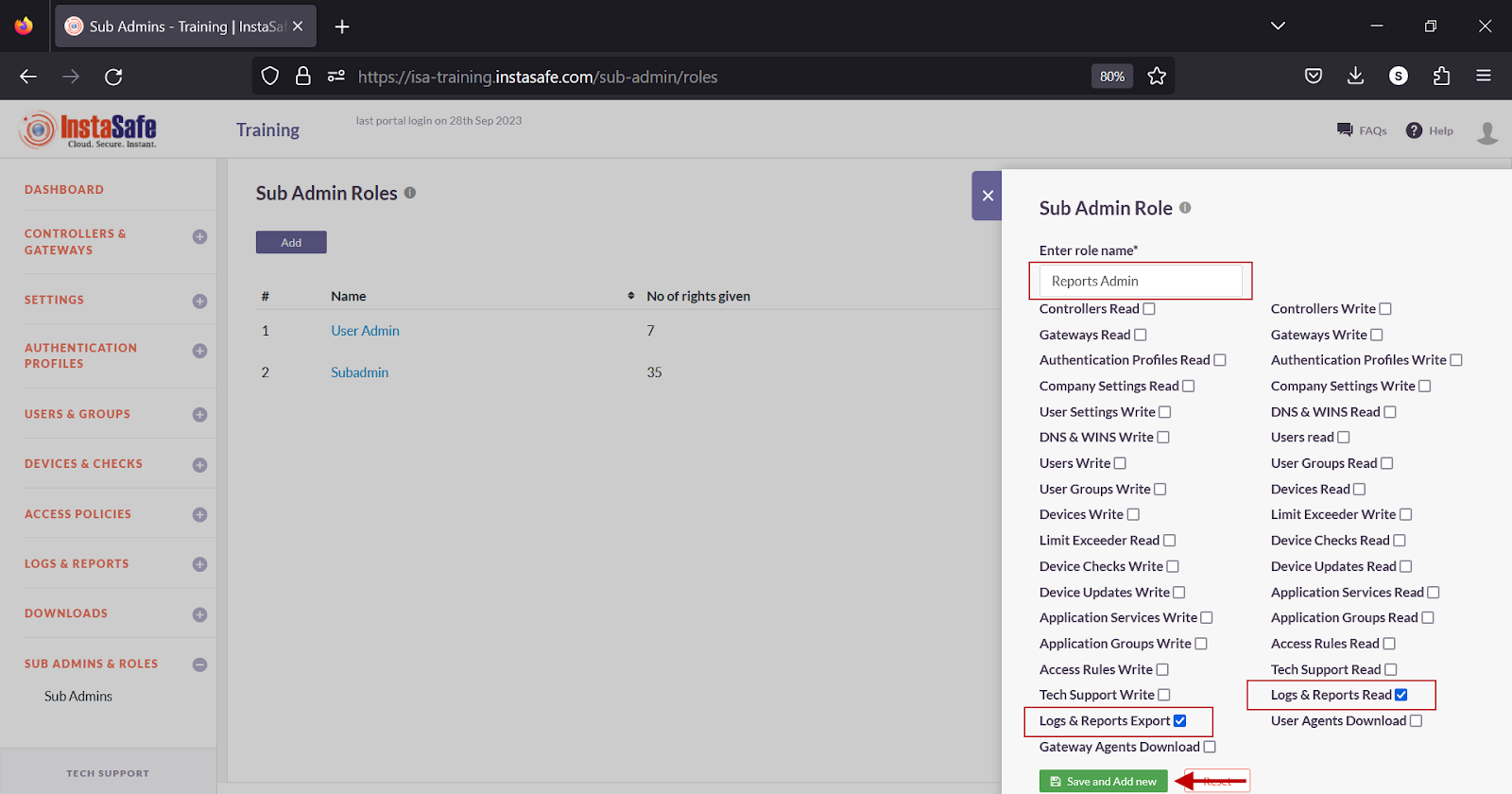Image resolution: width=1512 pixels, height=794 pixels.
Task: Enable Gateways Read permission
Action: [x=1141, y=335]
